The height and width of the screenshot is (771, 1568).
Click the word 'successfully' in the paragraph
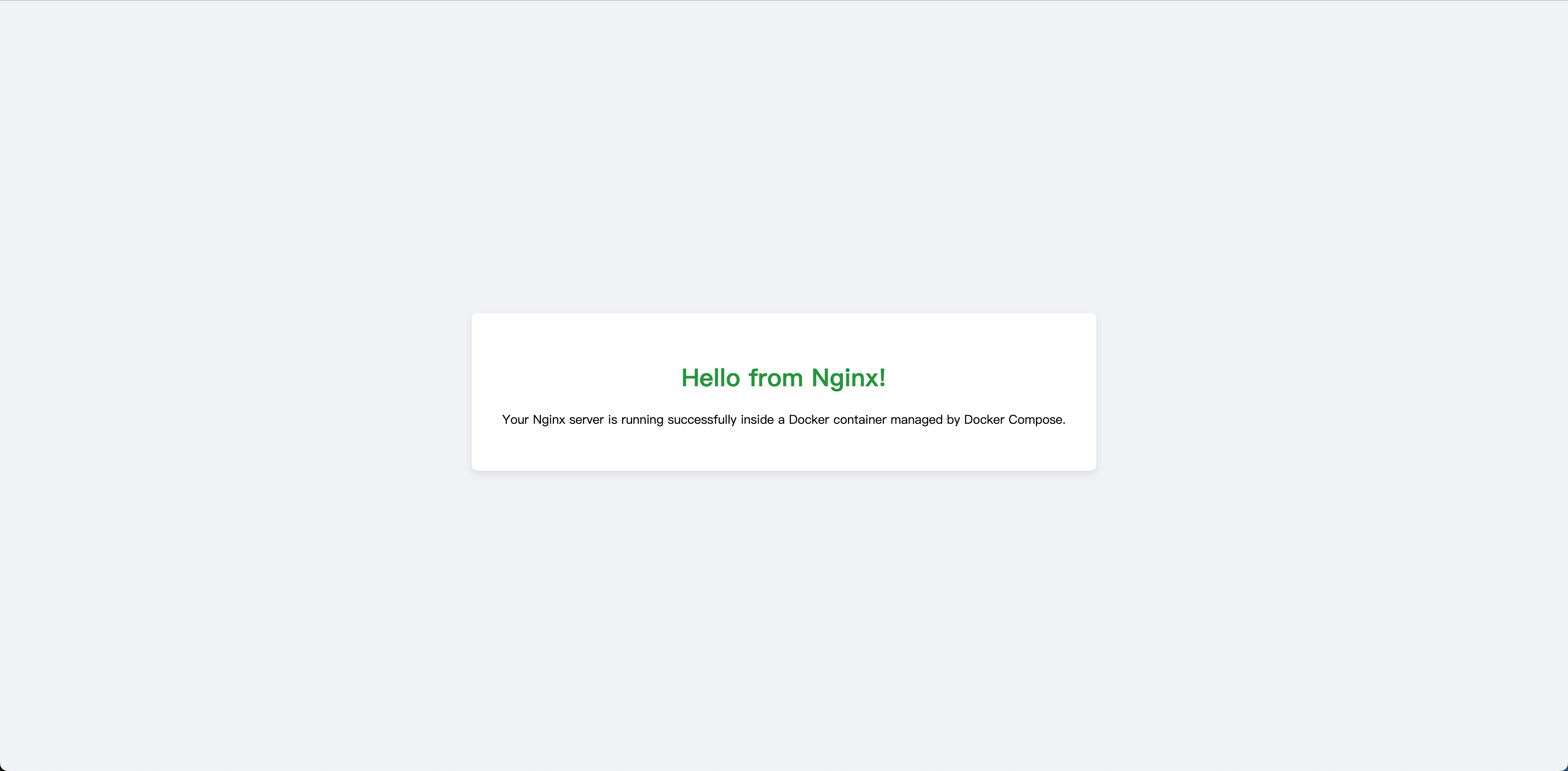pos(702,420)
